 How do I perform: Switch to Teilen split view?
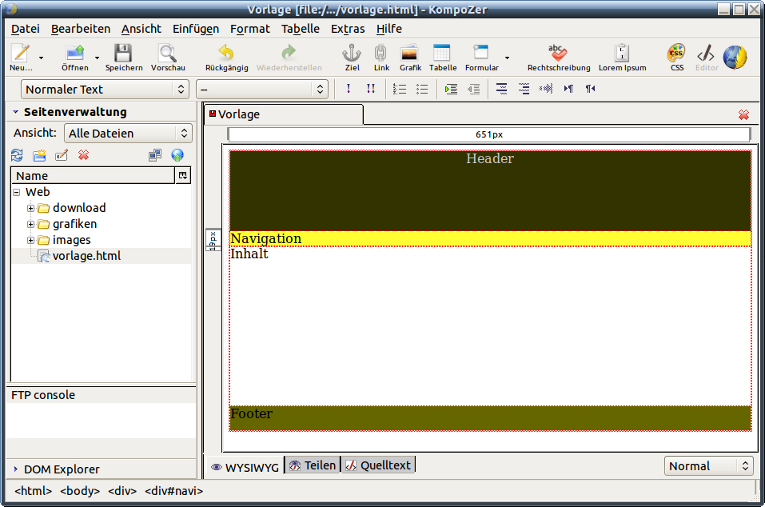point(312,466)
